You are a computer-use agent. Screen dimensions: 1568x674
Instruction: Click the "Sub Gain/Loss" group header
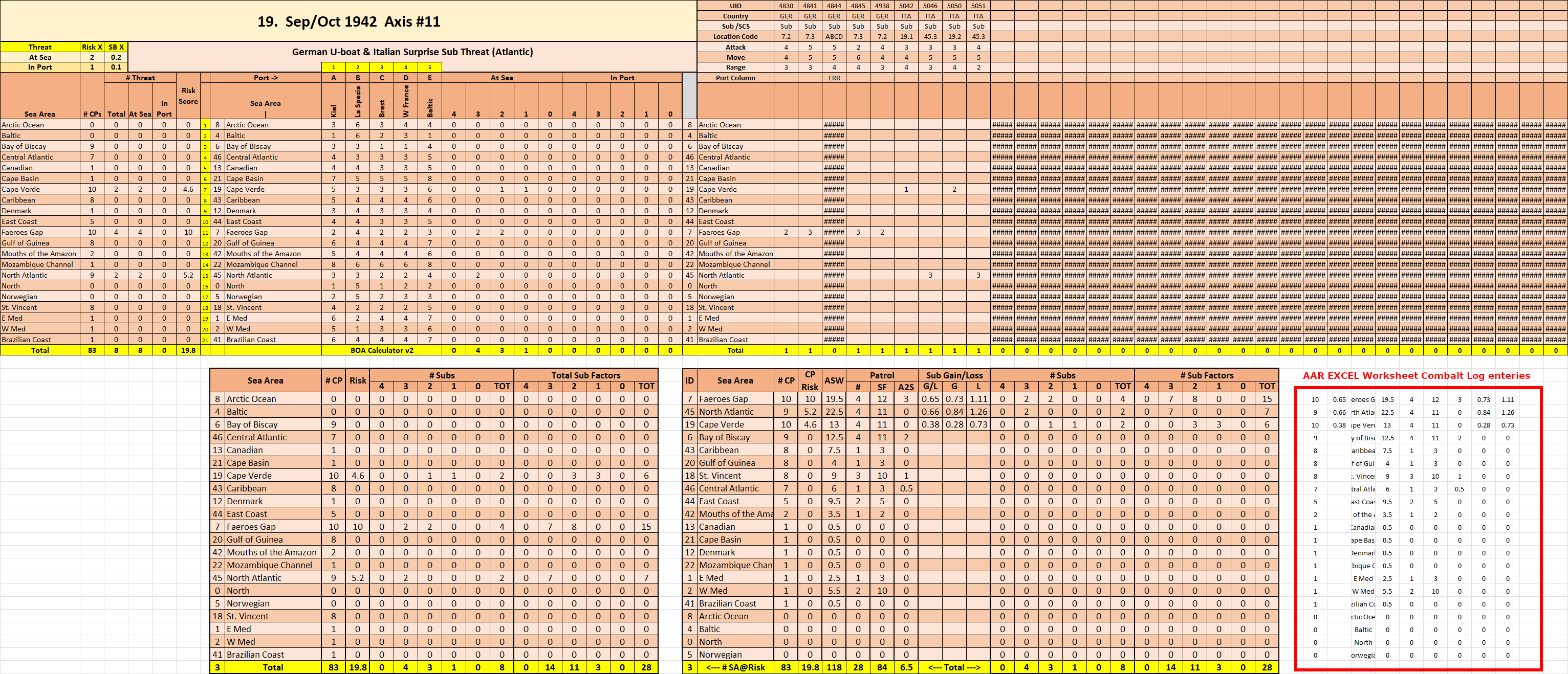pyautogui.click(x=954, y=375)
